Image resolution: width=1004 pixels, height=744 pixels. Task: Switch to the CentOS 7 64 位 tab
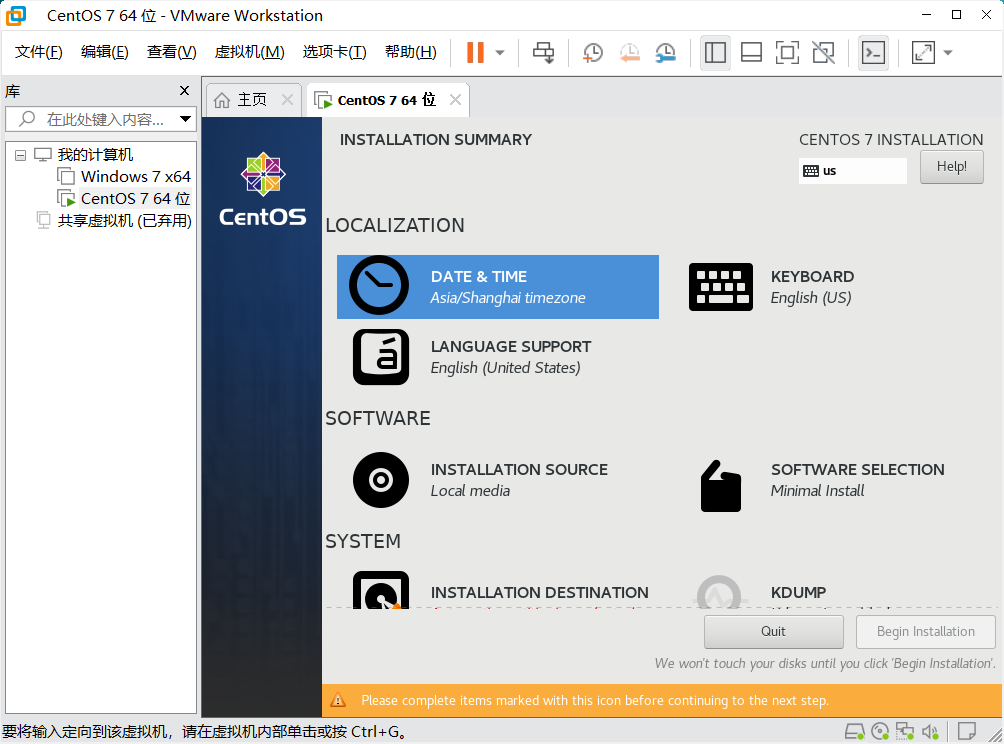coord(387,100)
